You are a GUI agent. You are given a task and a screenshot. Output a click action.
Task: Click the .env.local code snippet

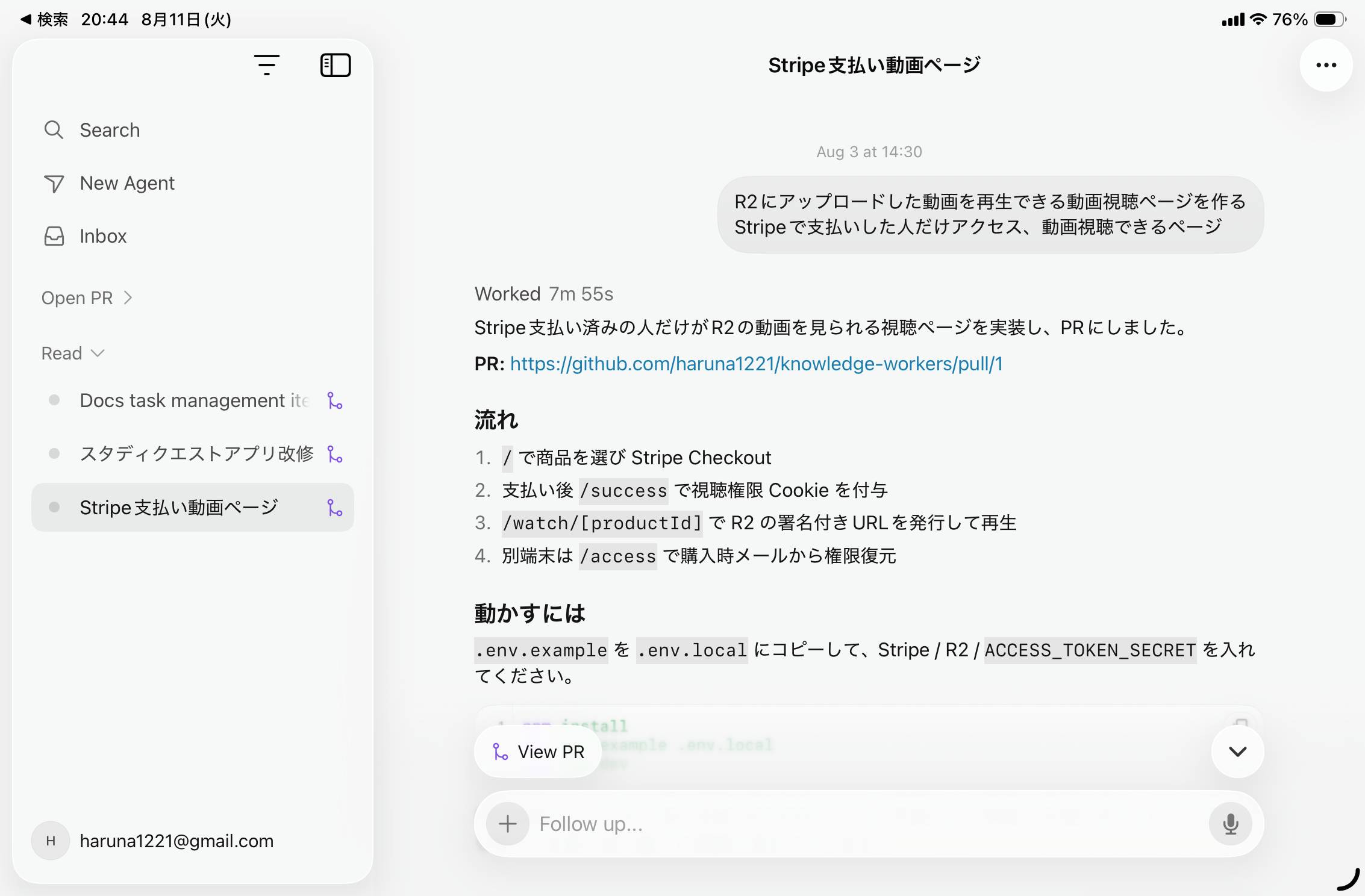click(692, 650)
